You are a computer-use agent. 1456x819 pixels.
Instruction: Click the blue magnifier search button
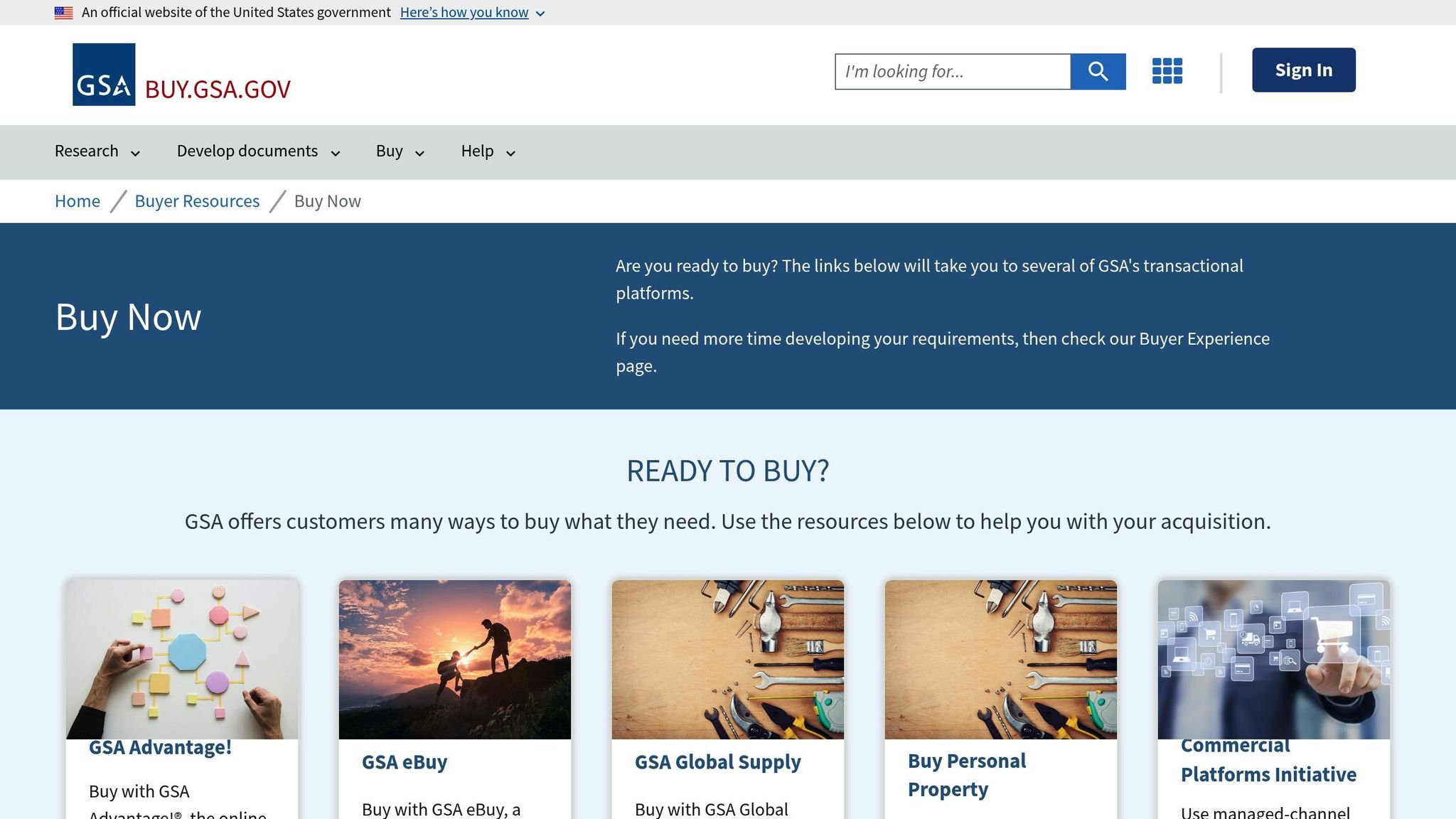coord(1098,72)
